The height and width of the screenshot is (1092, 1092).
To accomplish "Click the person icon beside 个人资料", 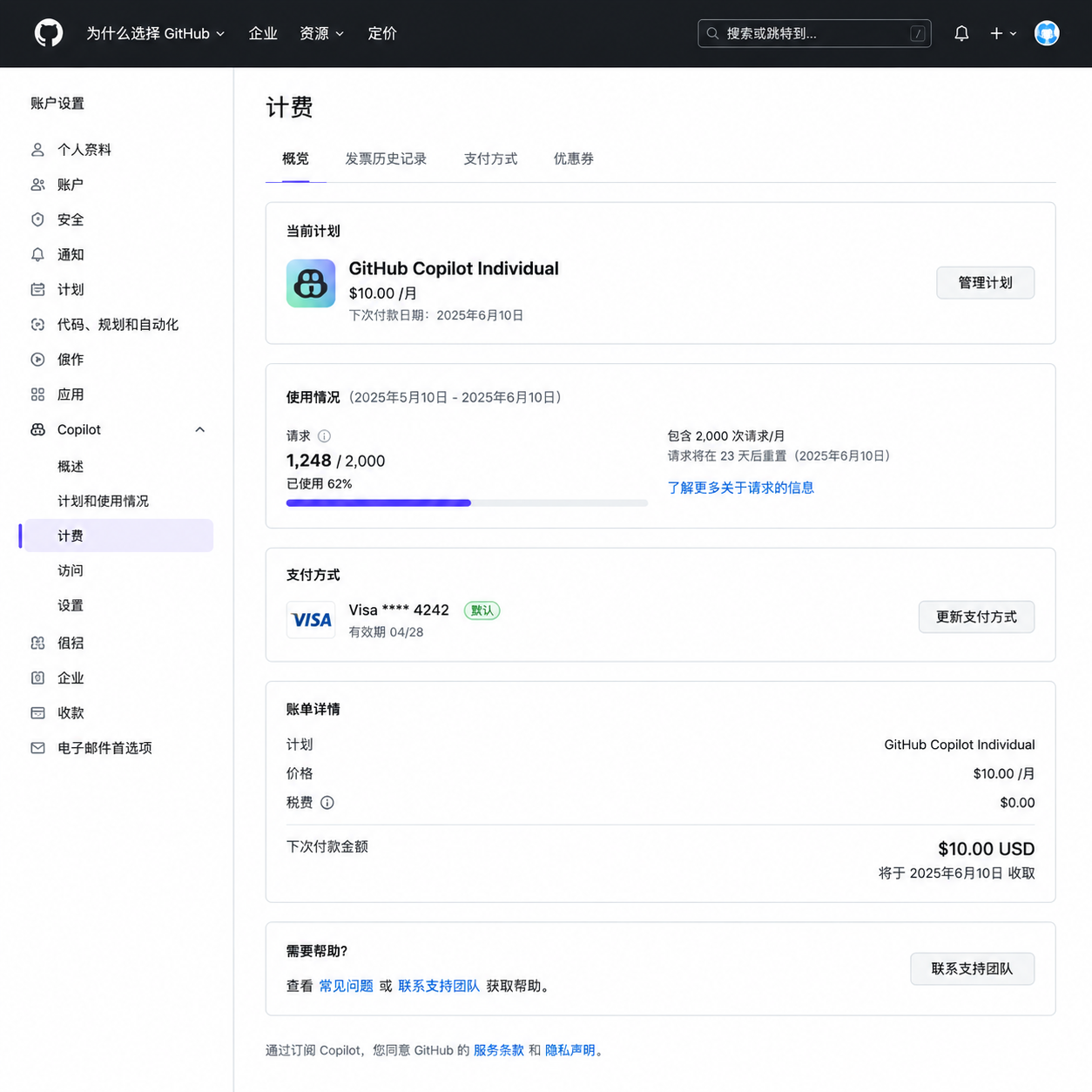I will pos(37,150).
